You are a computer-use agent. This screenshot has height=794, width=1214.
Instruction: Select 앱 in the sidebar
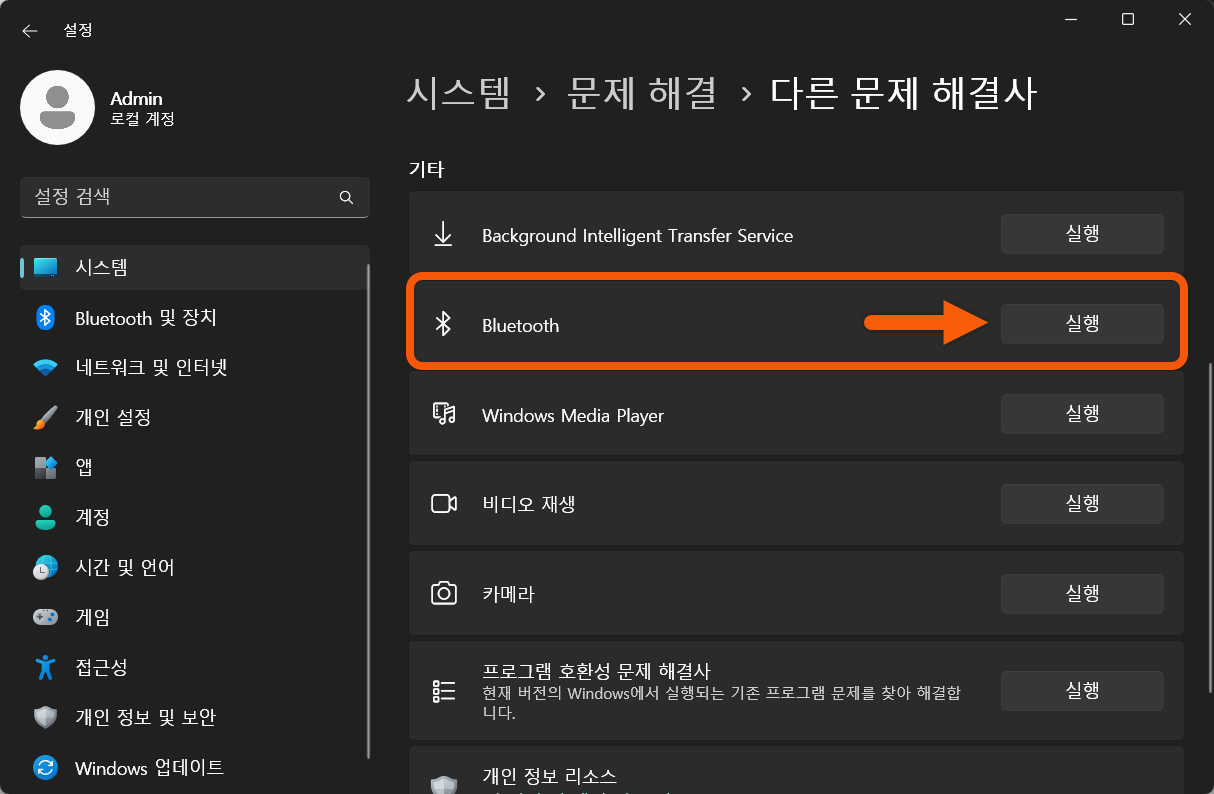[194, 467]
